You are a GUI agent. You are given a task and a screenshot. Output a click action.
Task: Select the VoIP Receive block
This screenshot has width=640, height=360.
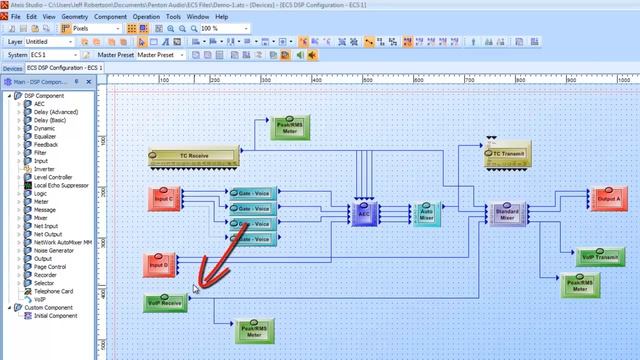(x=165, y=303)
